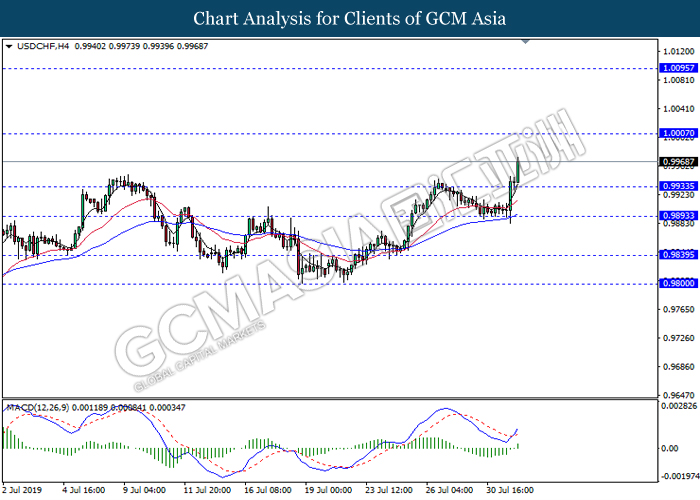Click the 30 Jul 16:00 time label
Image resolution: width=700 pixels, height=500 pixels.
(x=510, y=490)
